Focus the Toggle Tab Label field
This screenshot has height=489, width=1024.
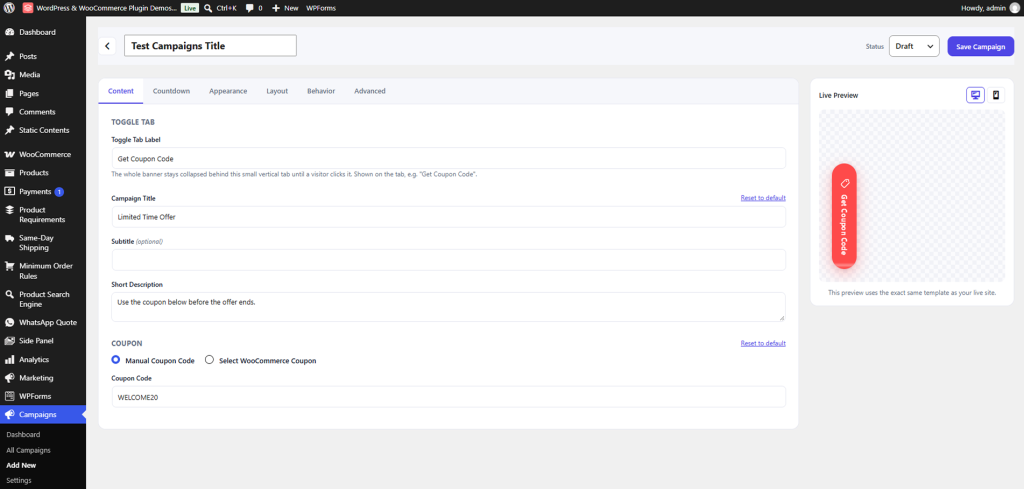[x=449, y=158]
